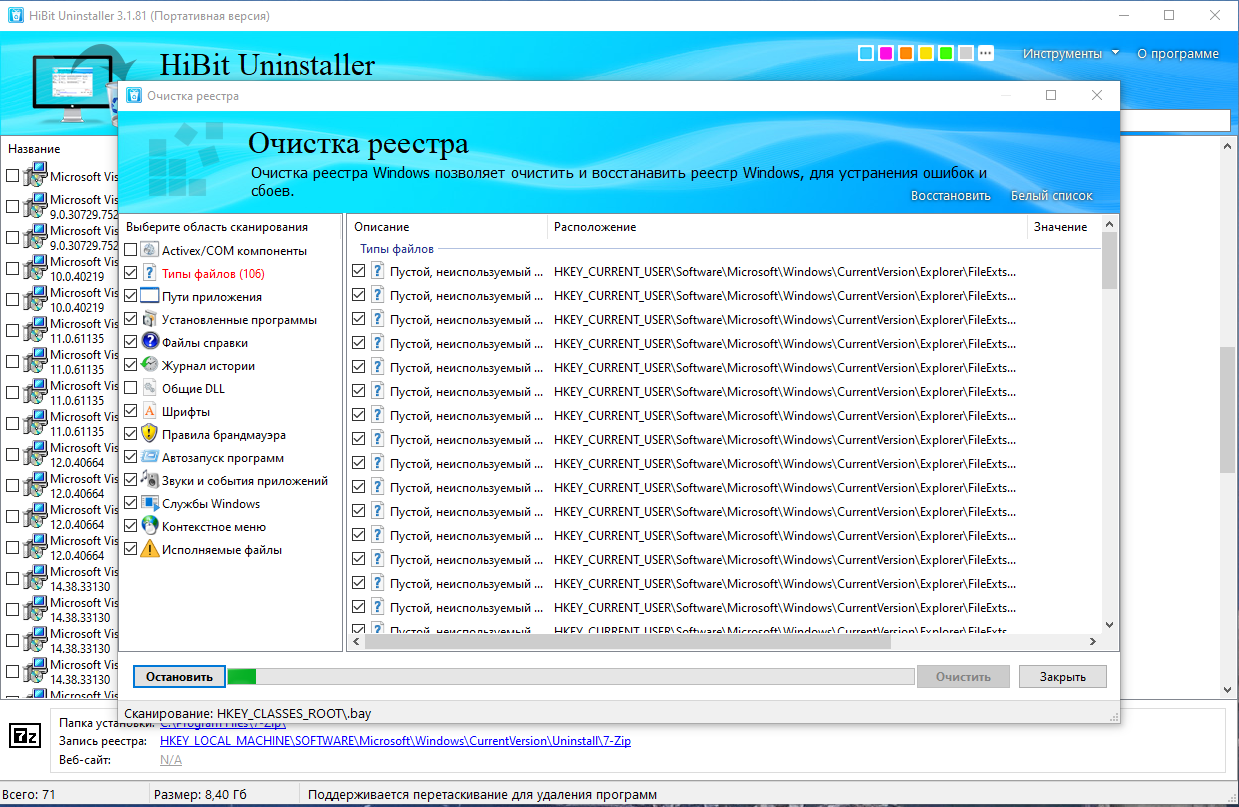1239x807 pixels.
Task: Open the 7-Zip registry Uninstall key link
Action: [395, 741]
